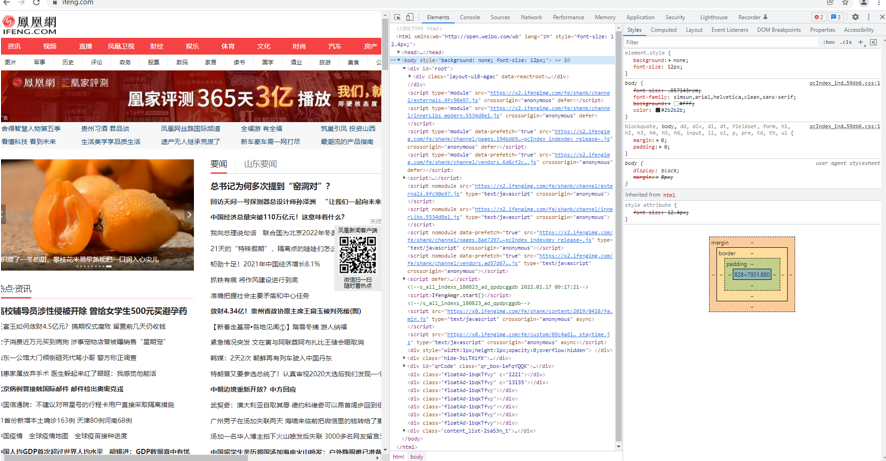
Task: Open the Application tab
Action: (640, 18)
